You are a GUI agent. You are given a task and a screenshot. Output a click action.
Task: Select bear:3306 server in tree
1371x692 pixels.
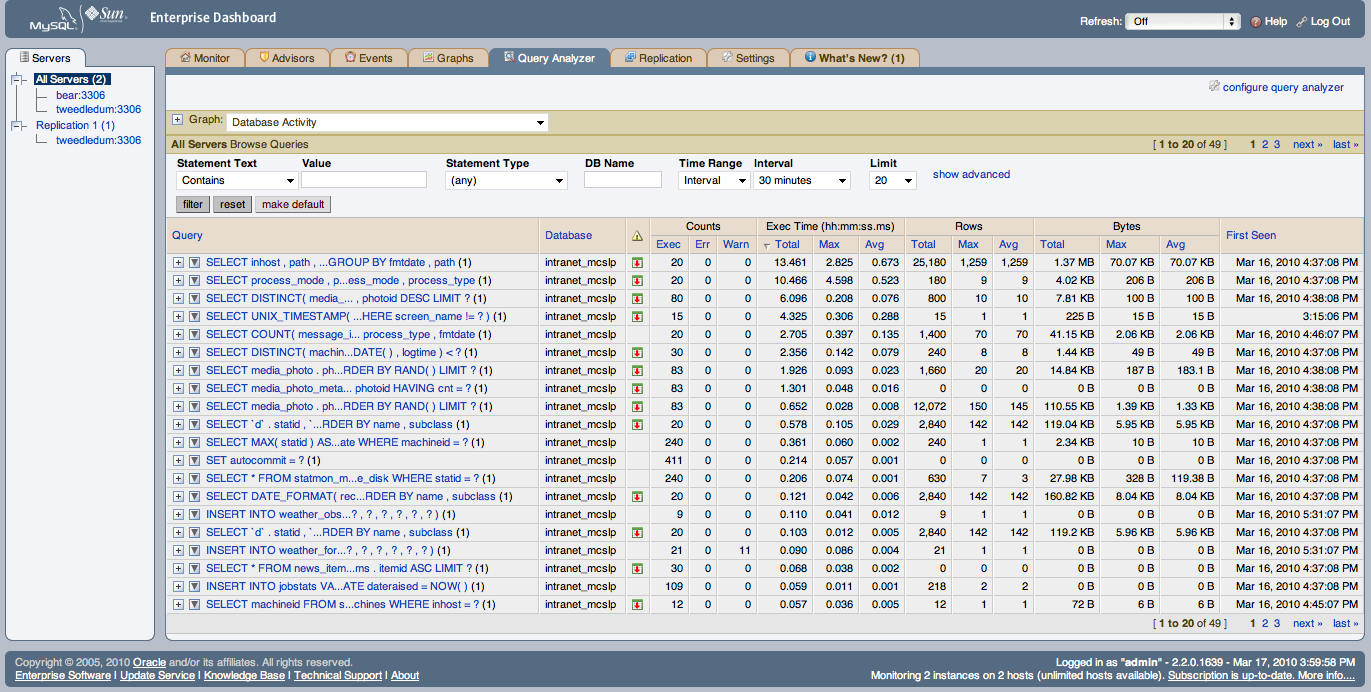pos(80,95)
